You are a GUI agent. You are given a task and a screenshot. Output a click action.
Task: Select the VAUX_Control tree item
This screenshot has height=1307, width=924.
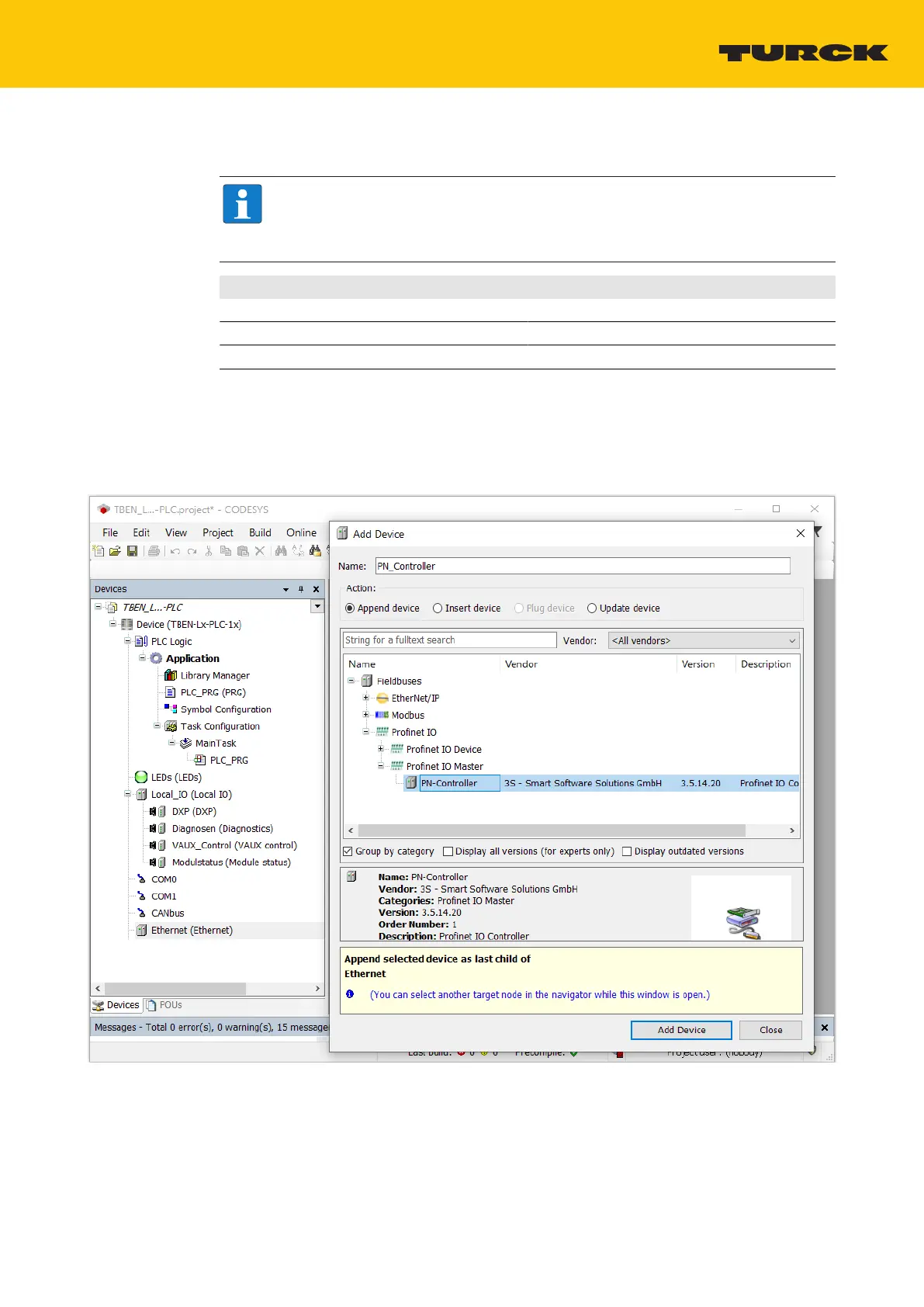click(x=234, y=845)
